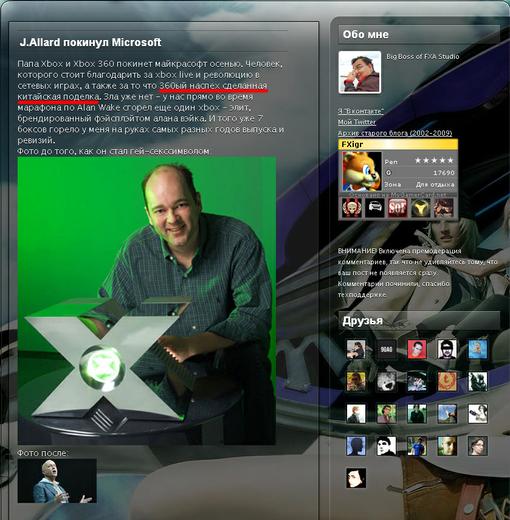Open the "Архив старого блога (2002-2009)" link
Image resolution: width=510 pixels, height=520 pixels.
pyautogui.click(x=395, y=133)
